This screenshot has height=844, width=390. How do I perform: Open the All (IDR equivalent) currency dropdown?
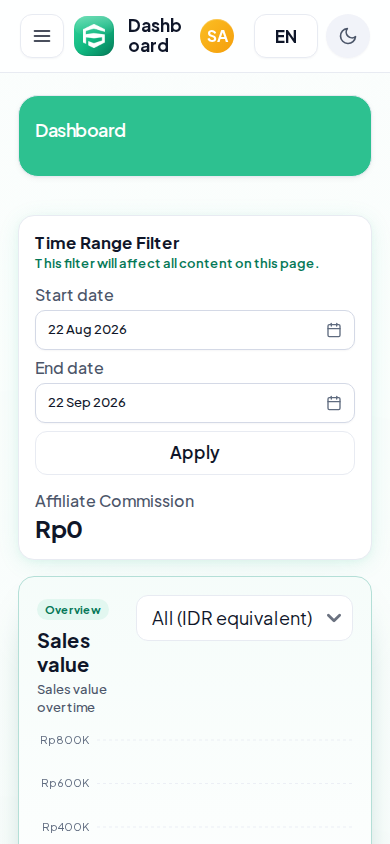(x=244, y=618)
